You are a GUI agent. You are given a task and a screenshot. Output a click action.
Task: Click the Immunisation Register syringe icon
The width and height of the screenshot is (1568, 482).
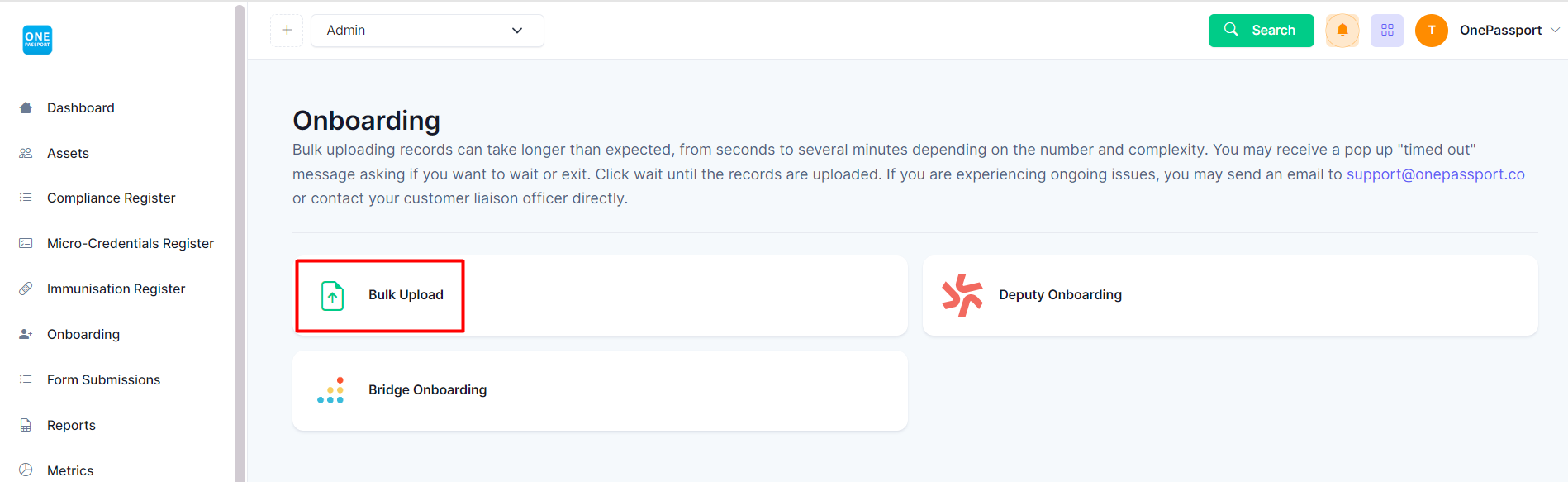(26, 289)
